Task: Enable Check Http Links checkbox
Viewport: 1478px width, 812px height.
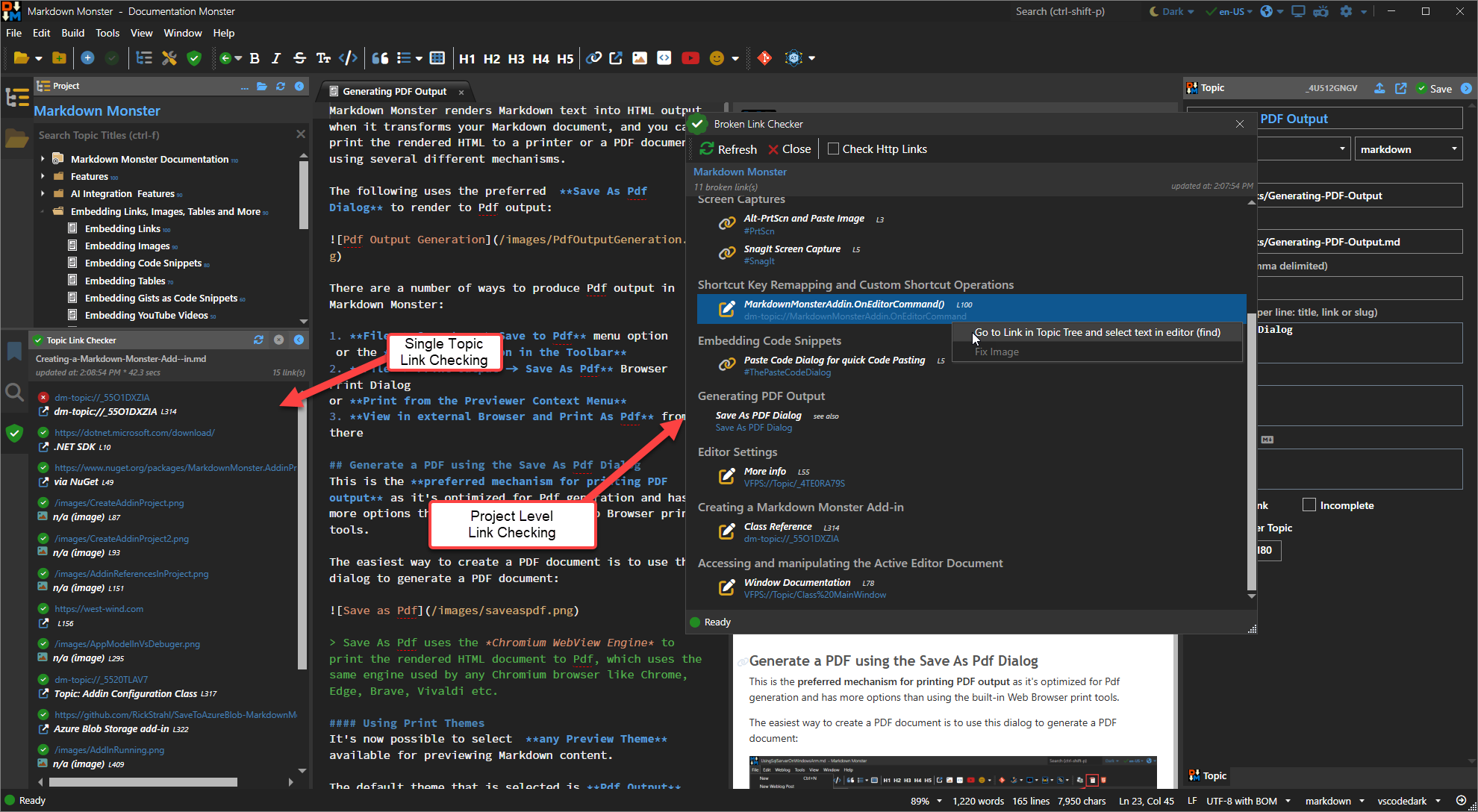Action: (834, 149)
